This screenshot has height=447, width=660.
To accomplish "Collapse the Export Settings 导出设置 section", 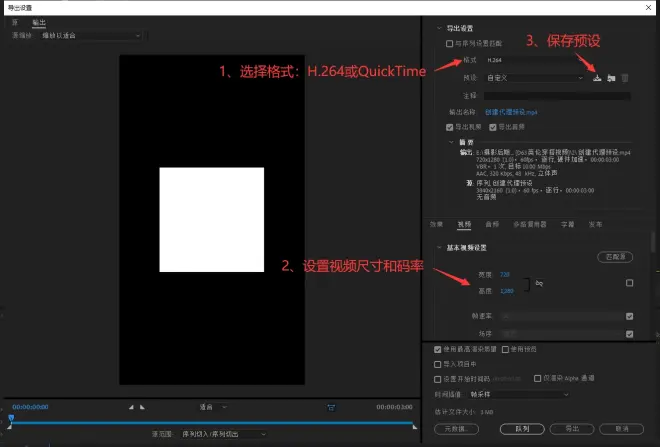I will (x=439, y=28).
